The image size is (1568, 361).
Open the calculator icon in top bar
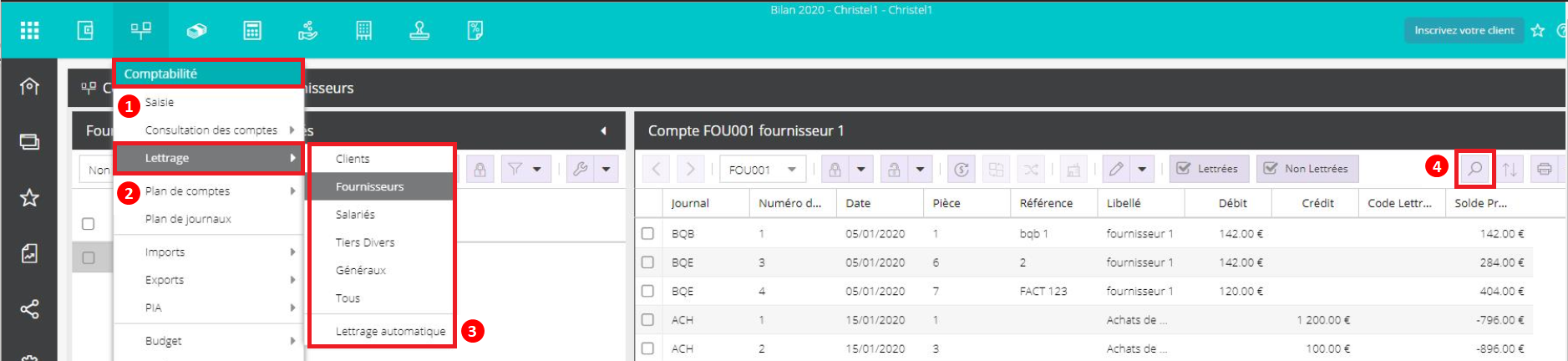pyautogui.click(x=252, y=31)
